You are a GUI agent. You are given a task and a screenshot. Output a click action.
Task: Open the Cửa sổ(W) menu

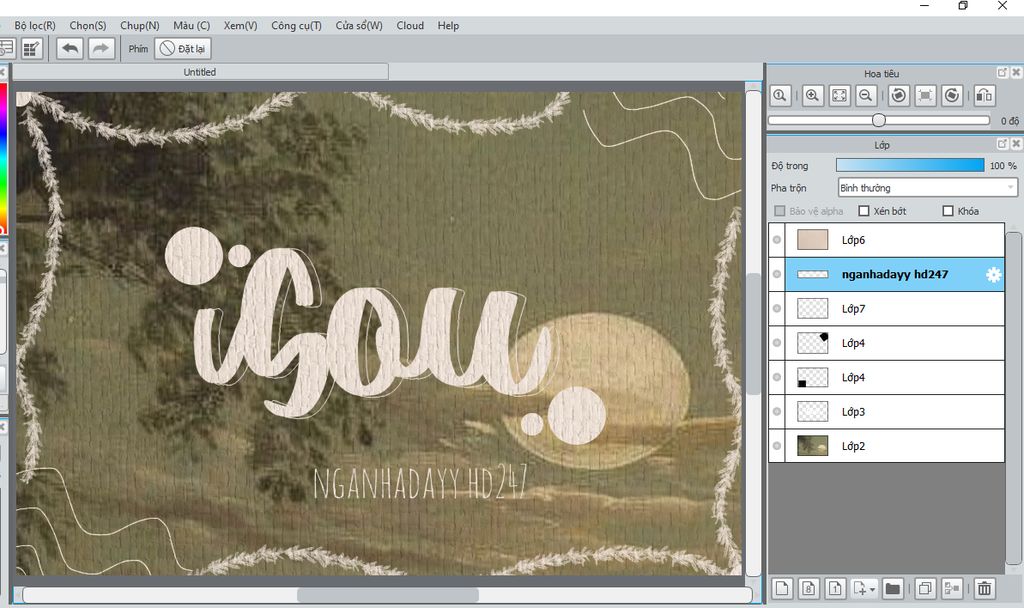pyautogui.click(x=359, y=25)
